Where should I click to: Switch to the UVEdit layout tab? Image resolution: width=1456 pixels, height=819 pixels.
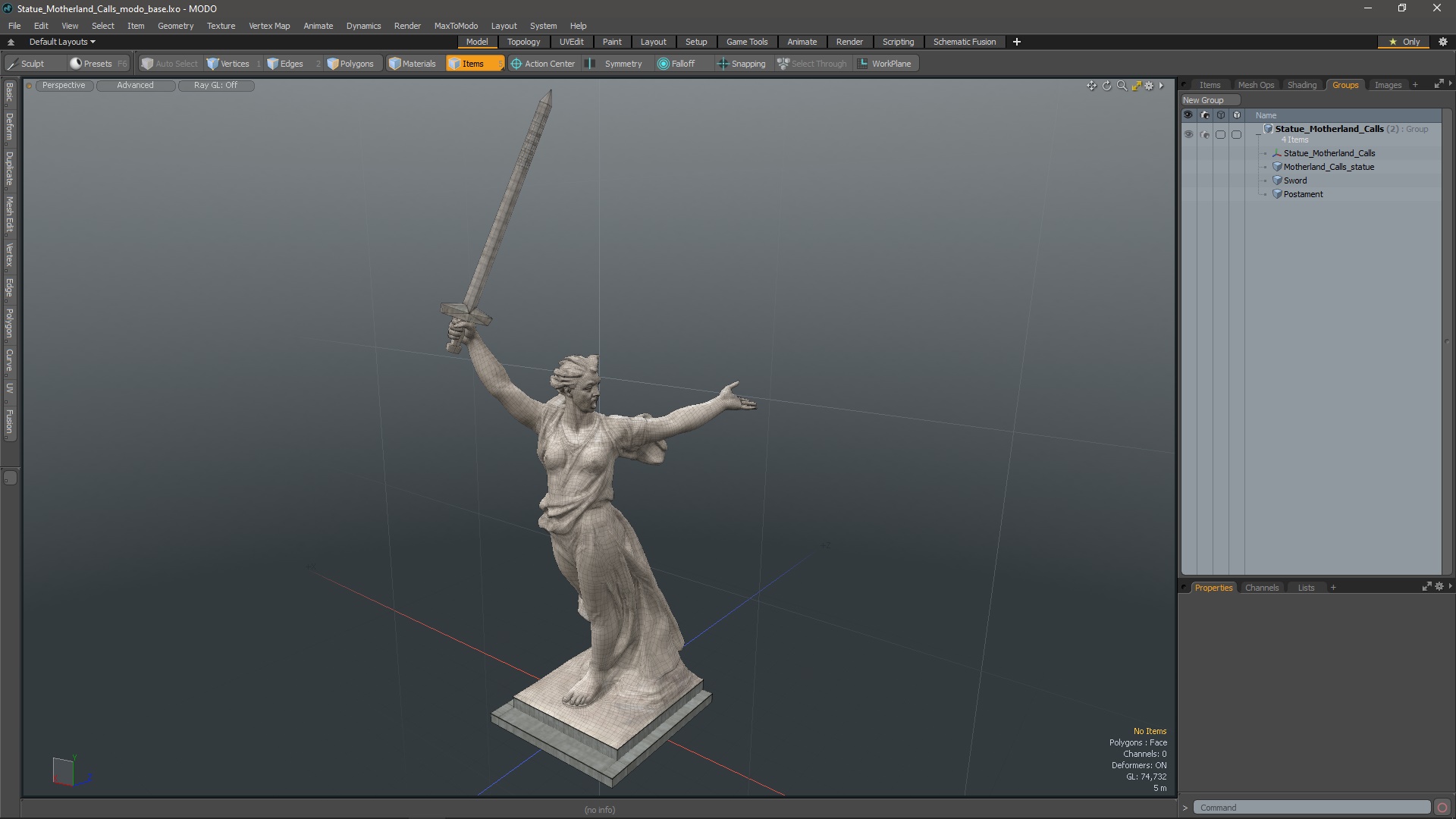[x=571, y=42]
